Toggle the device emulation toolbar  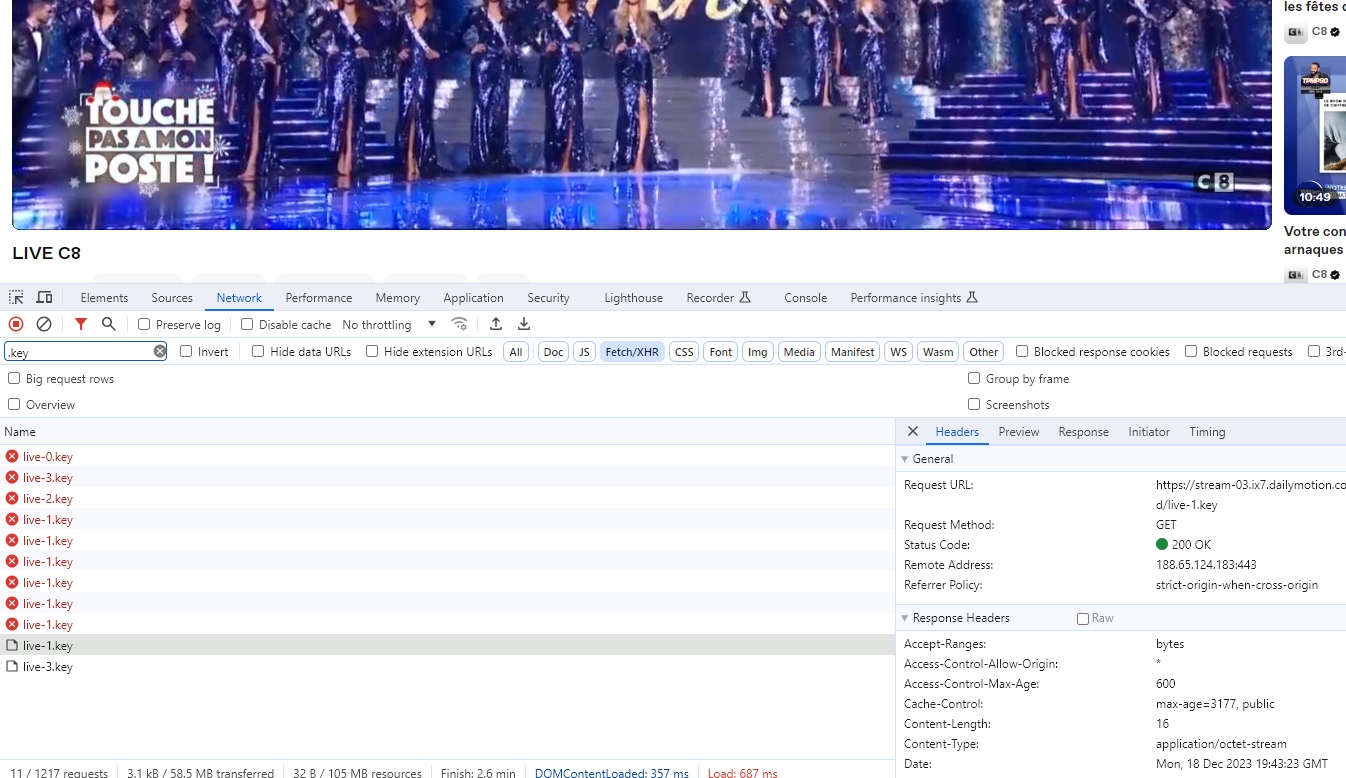point(44,297)
